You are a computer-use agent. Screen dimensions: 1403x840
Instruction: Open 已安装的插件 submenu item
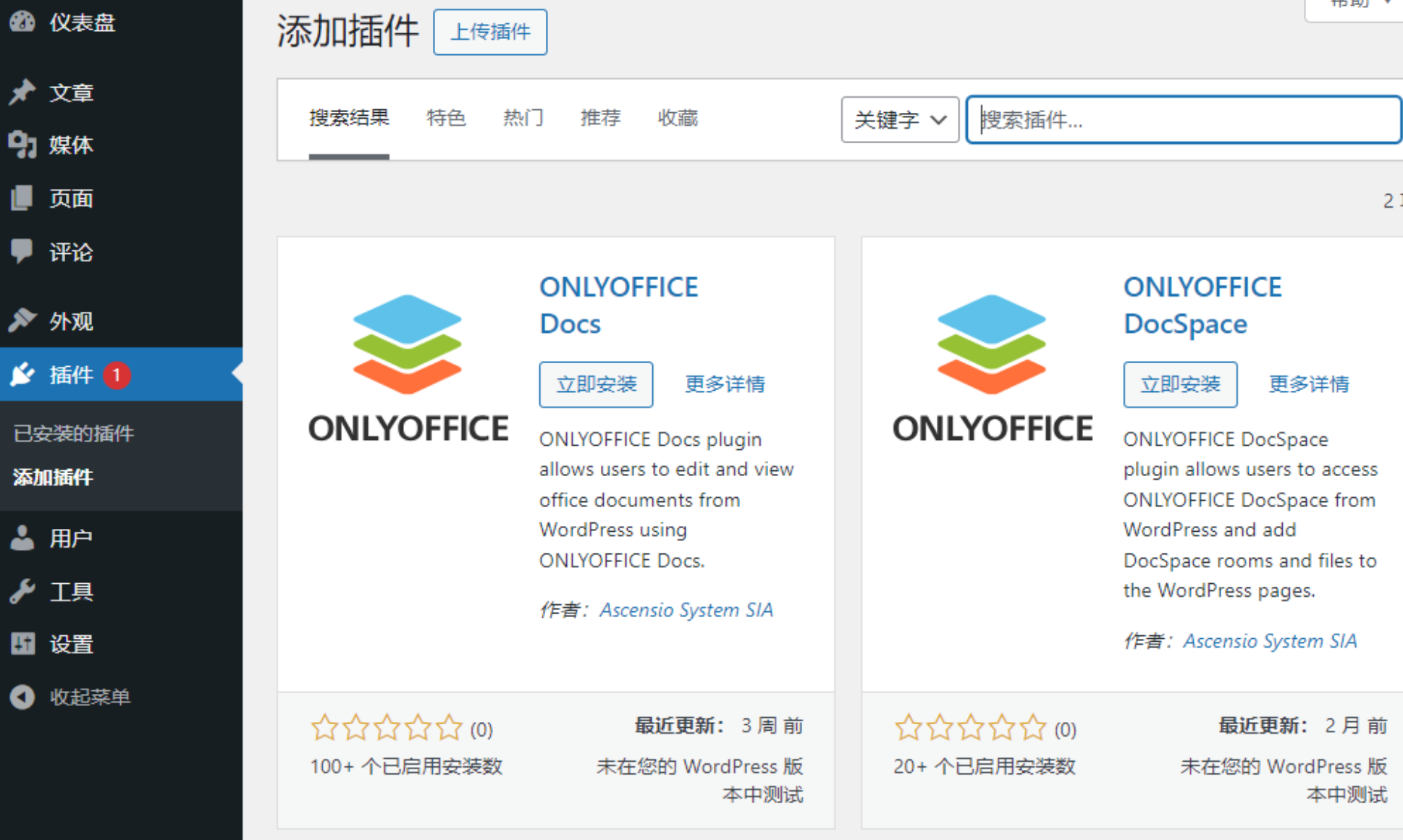74,433
